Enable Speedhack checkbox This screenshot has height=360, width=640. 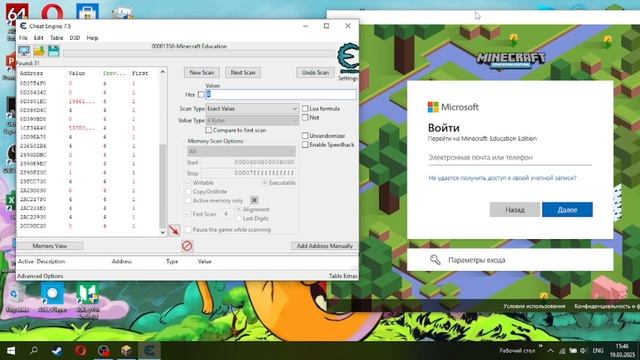pyautogui.click(x=305, y=144)
